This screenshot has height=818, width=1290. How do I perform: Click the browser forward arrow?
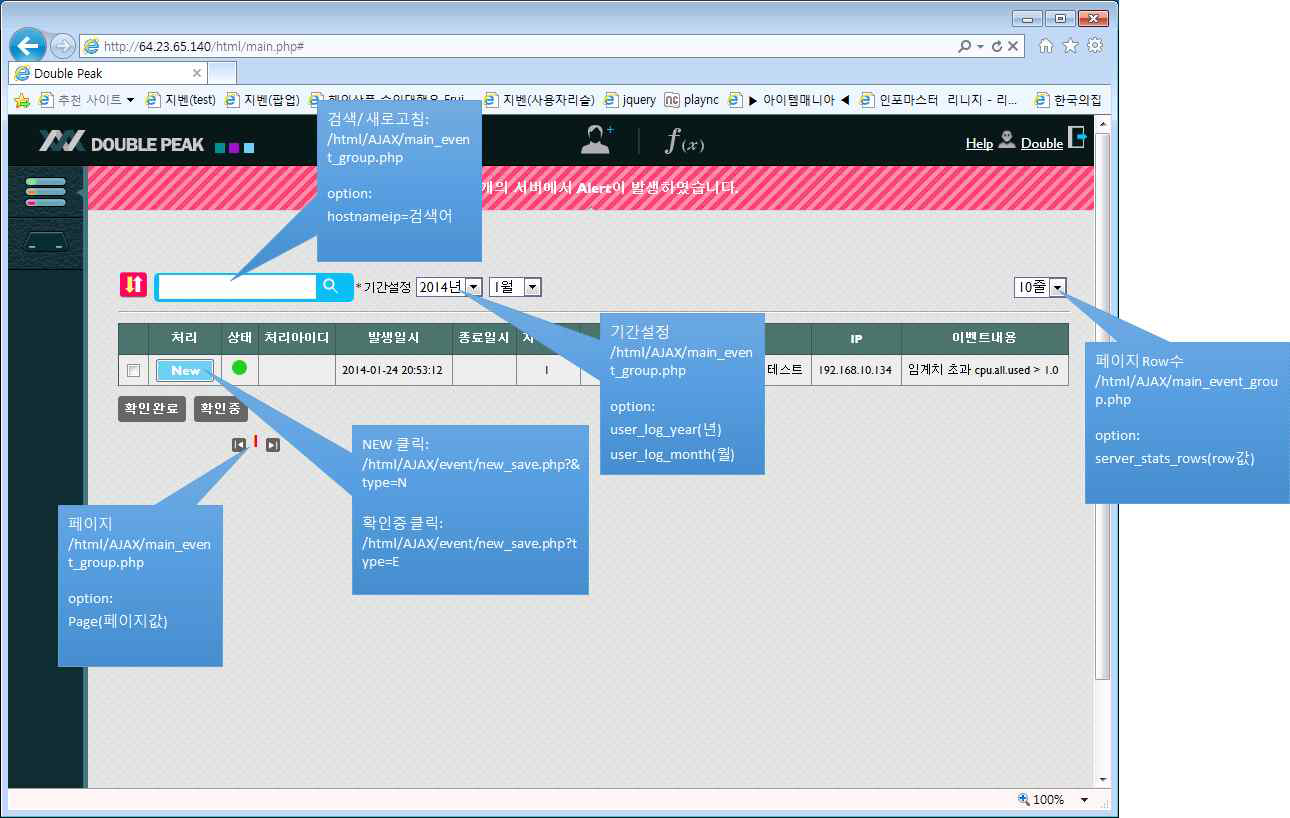(x=62, y=46)
